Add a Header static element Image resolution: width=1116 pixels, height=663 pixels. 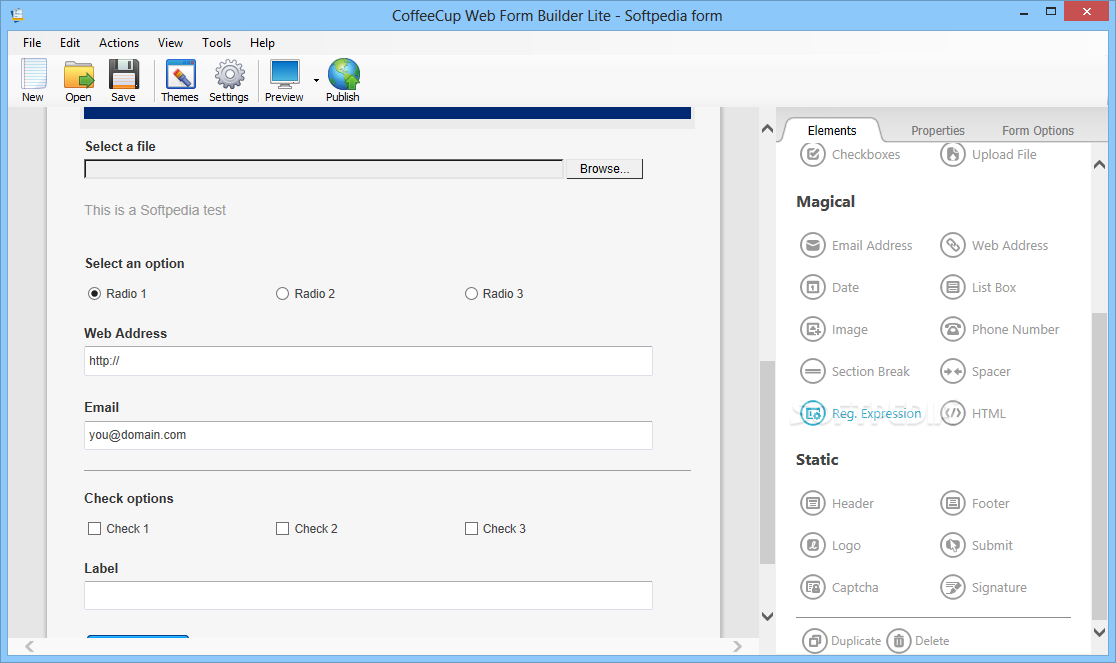[837, 504]
